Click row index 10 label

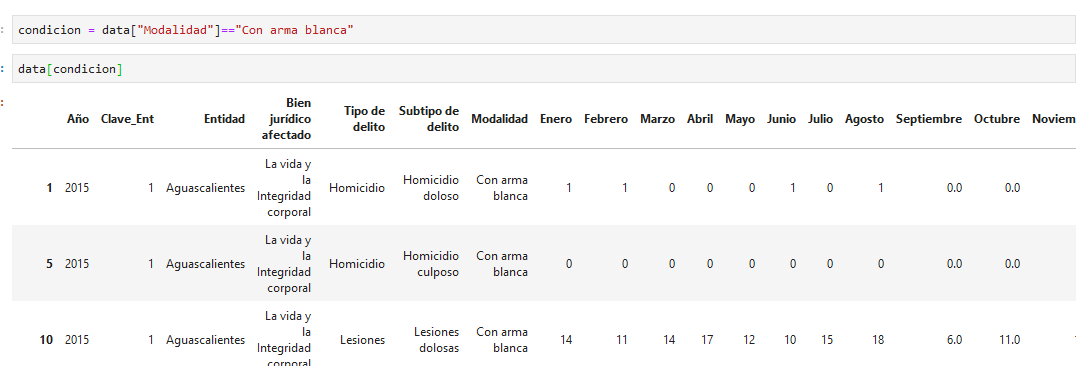coord(46,339)
